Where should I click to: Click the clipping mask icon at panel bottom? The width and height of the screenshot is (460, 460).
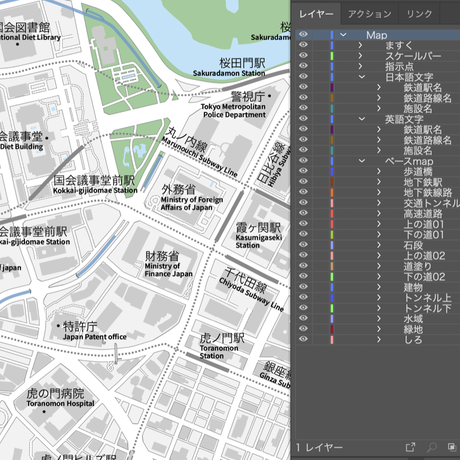[452, 447]
